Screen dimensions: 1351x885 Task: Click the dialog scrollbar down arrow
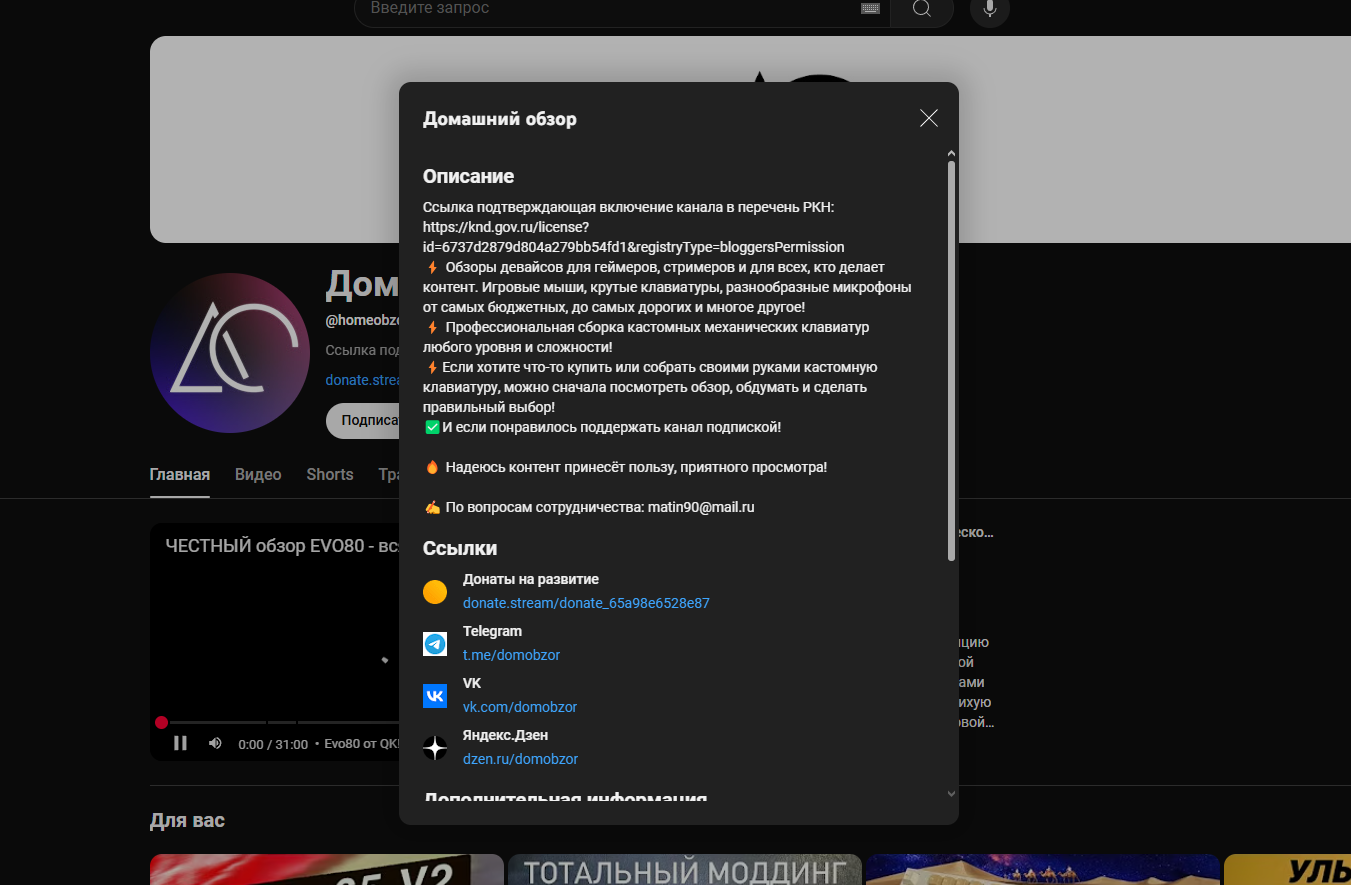tap(951, 794)
